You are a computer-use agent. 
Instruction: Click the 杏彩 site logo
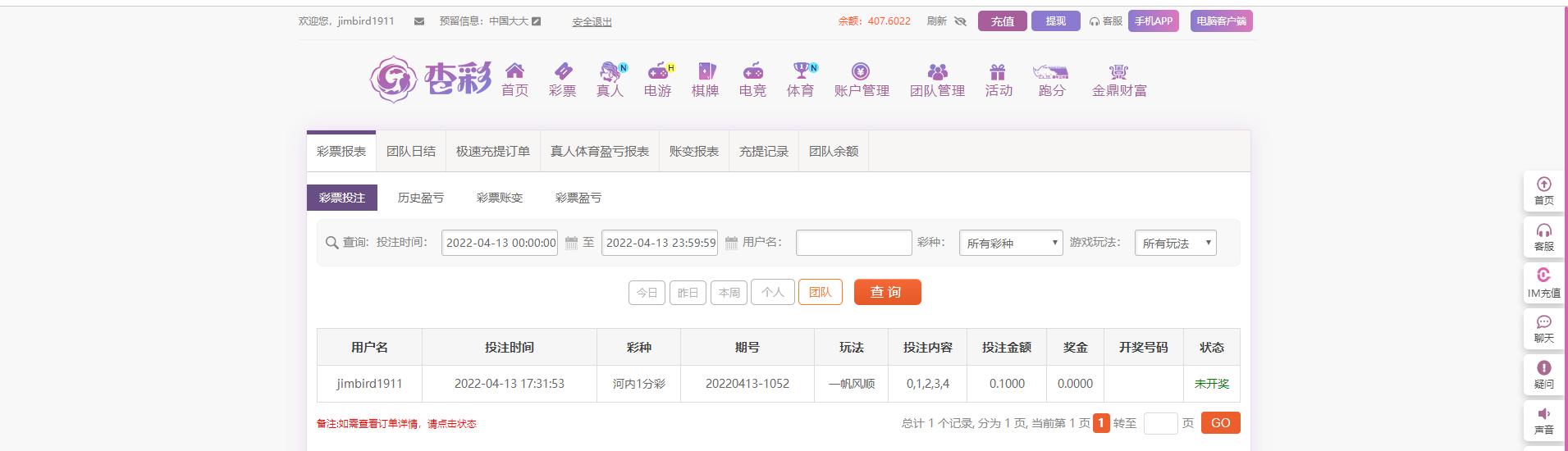(430, 79)
